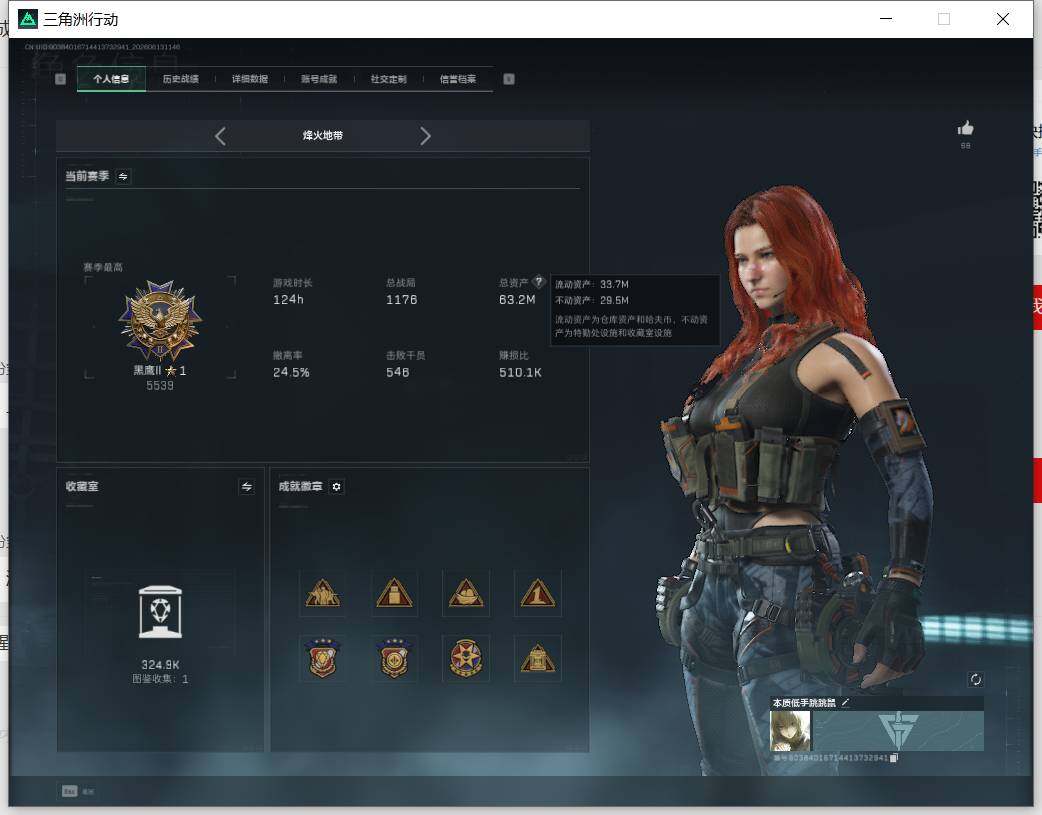Open 成就徽章 settings gear
1042x815 pixels.
pos(336,487)
